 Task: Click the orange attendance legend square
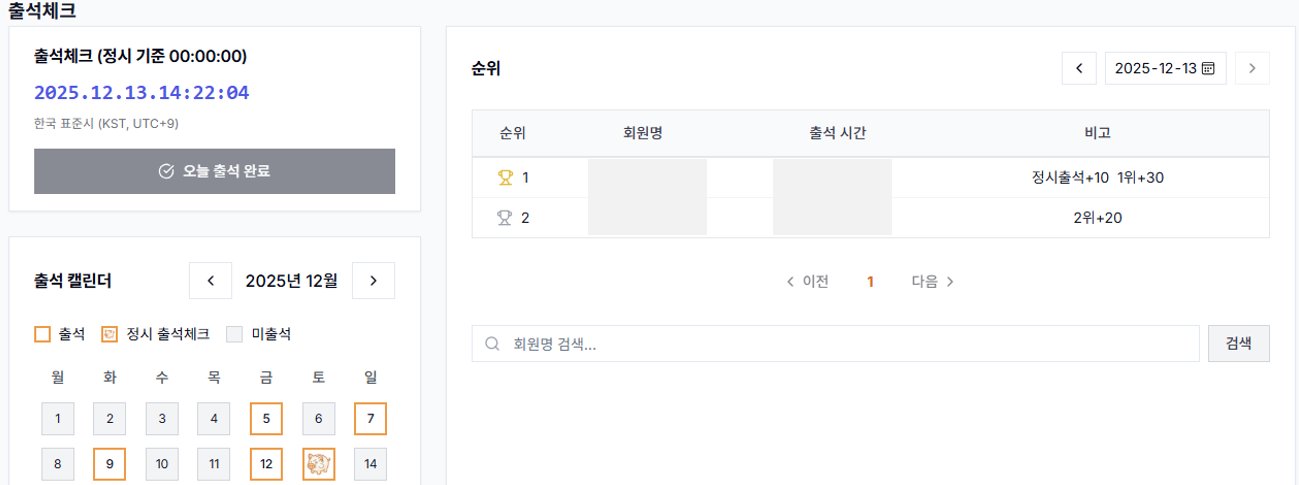(x=42, y=334)
